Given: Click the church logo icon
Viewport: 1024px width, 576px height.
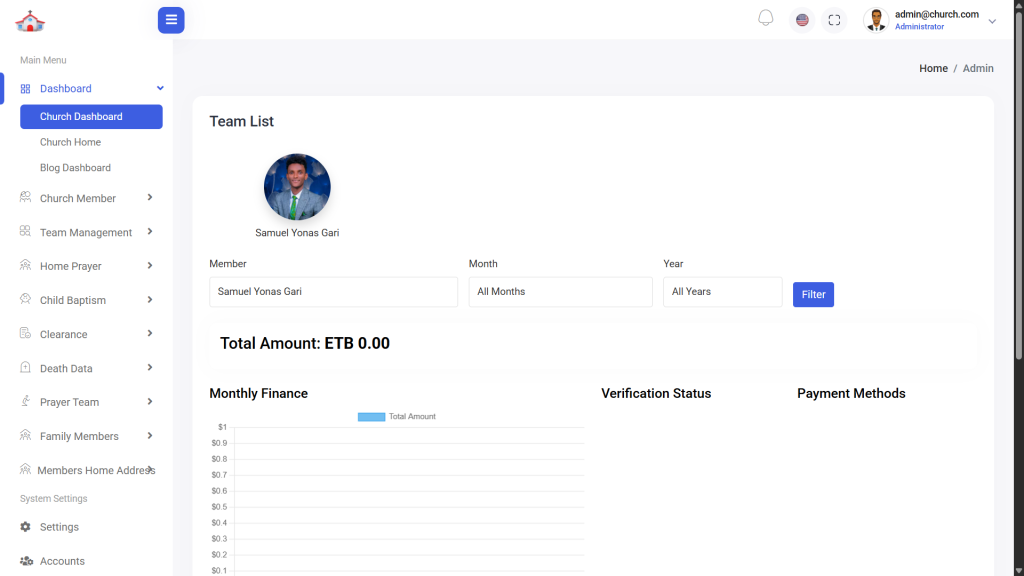Looking at the screenshot, I should [30, 21].
